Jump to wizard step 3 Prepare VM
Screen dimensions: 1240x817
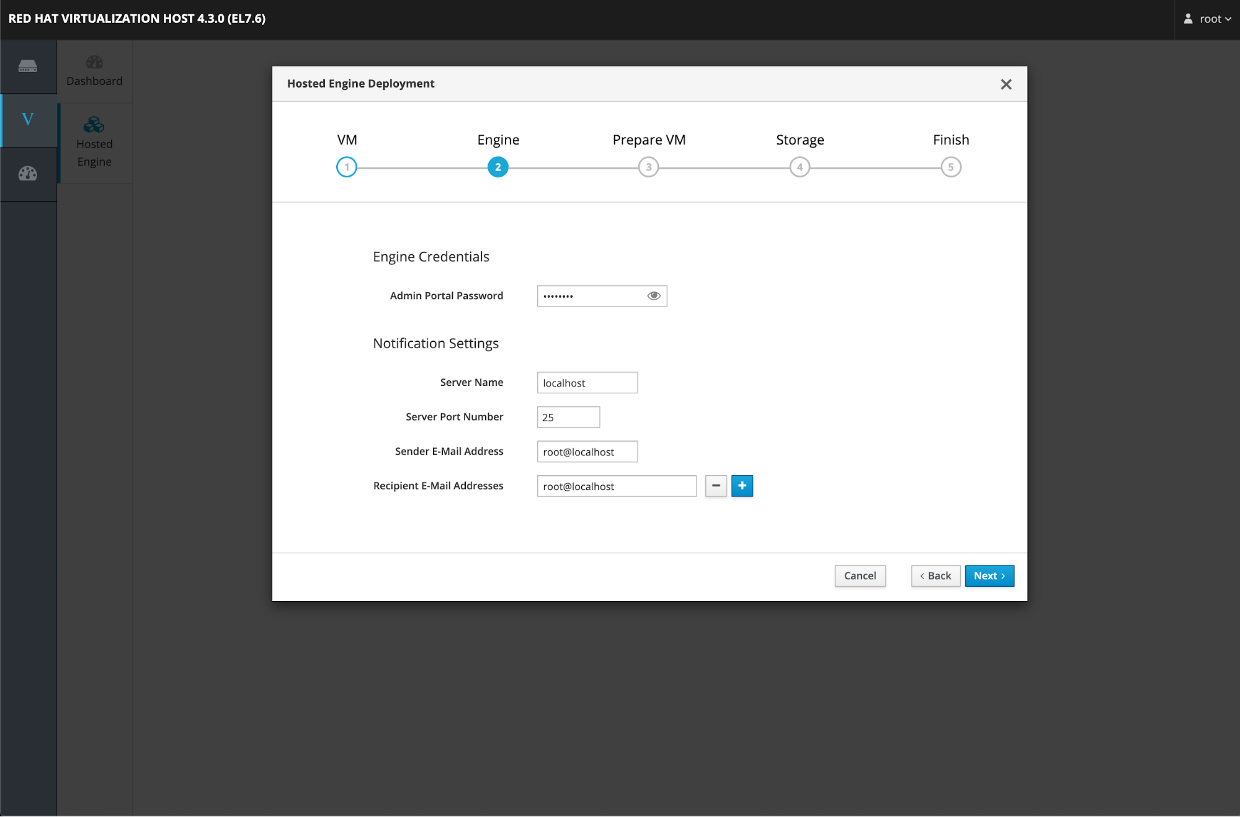649,167
